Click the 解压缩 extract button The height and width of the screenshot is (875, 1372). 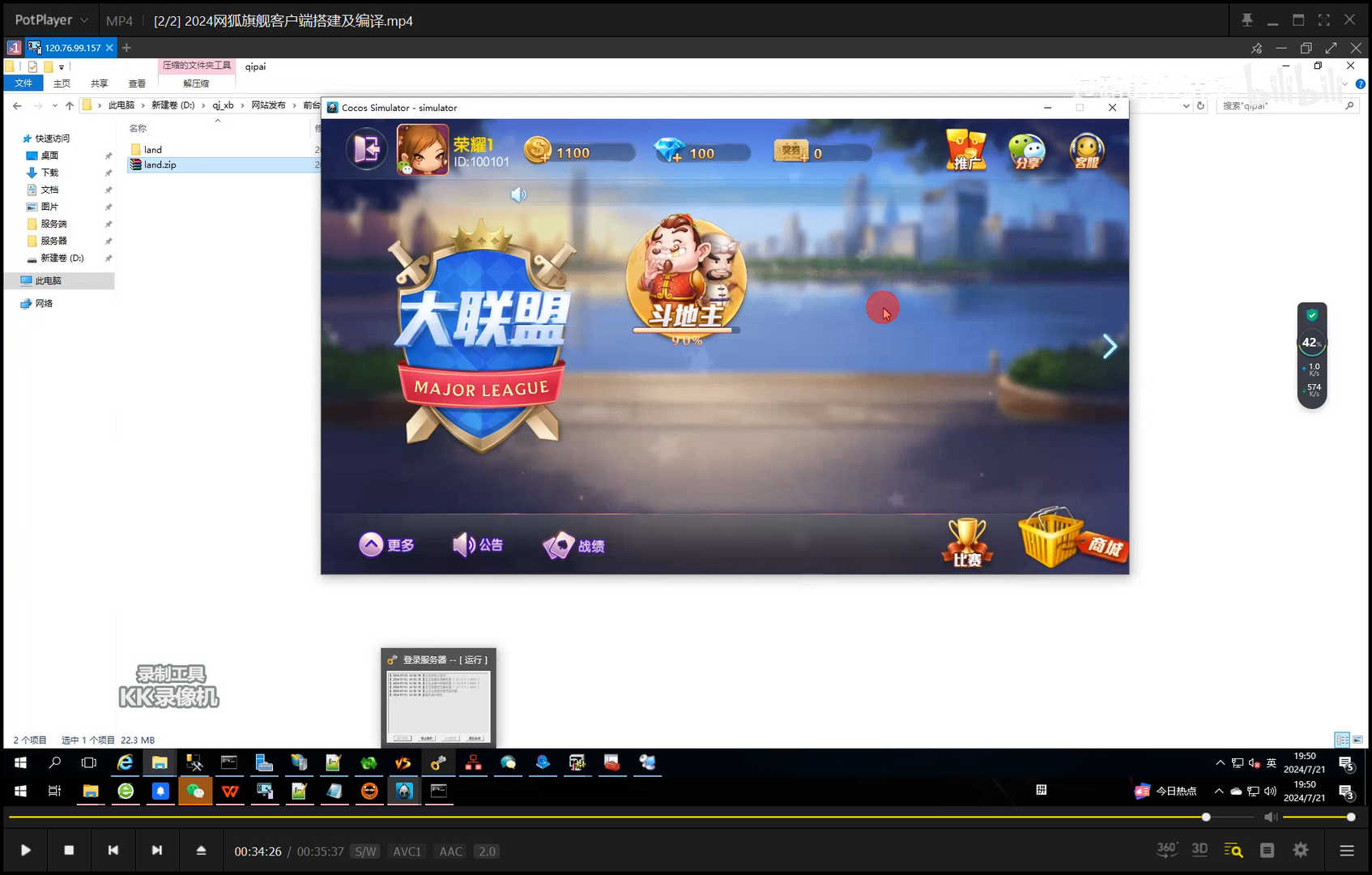point(195,83)
